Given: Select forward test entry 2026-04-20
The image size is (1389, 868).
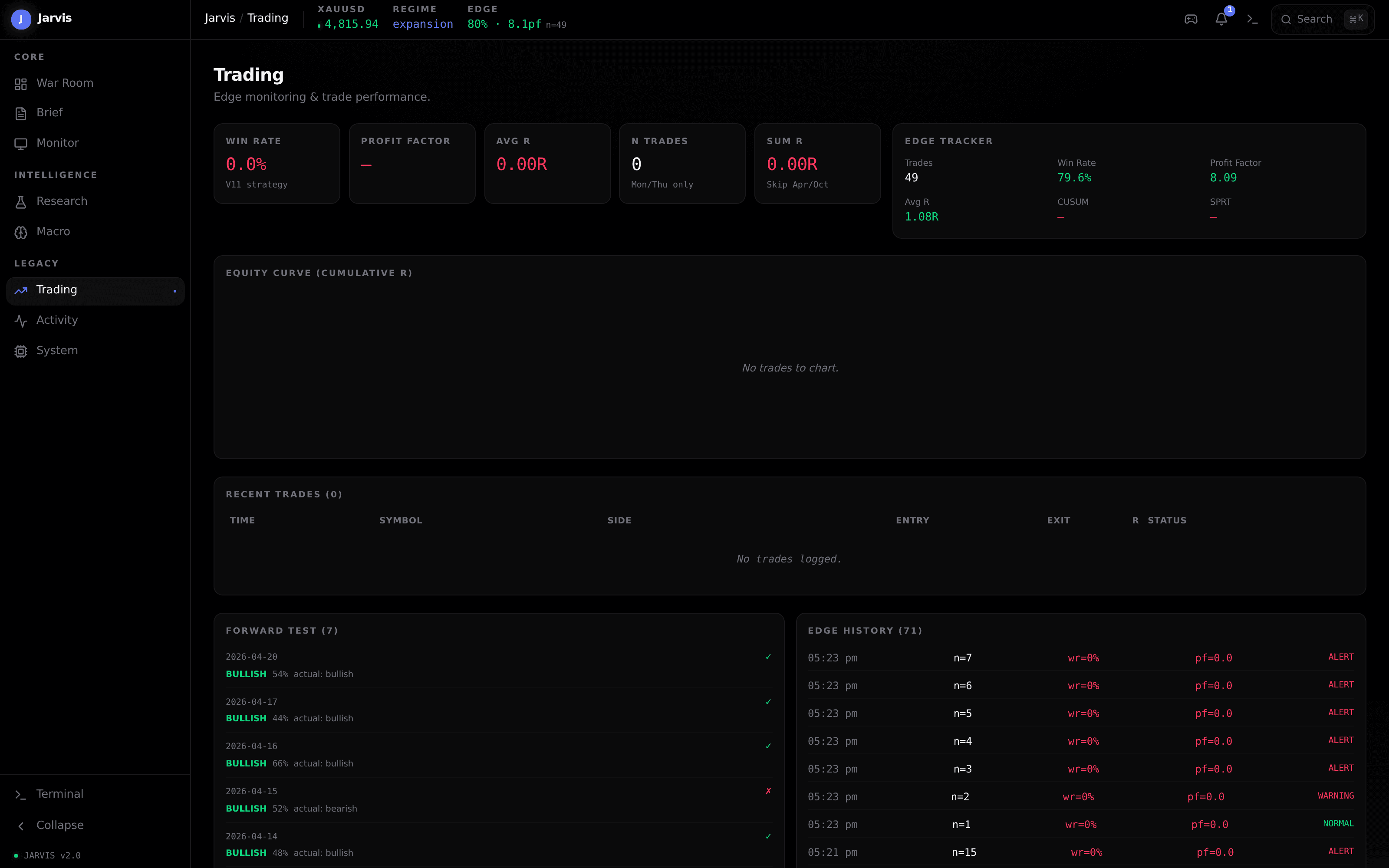Looking at the screenshot, I should click(x=499, y=665).
